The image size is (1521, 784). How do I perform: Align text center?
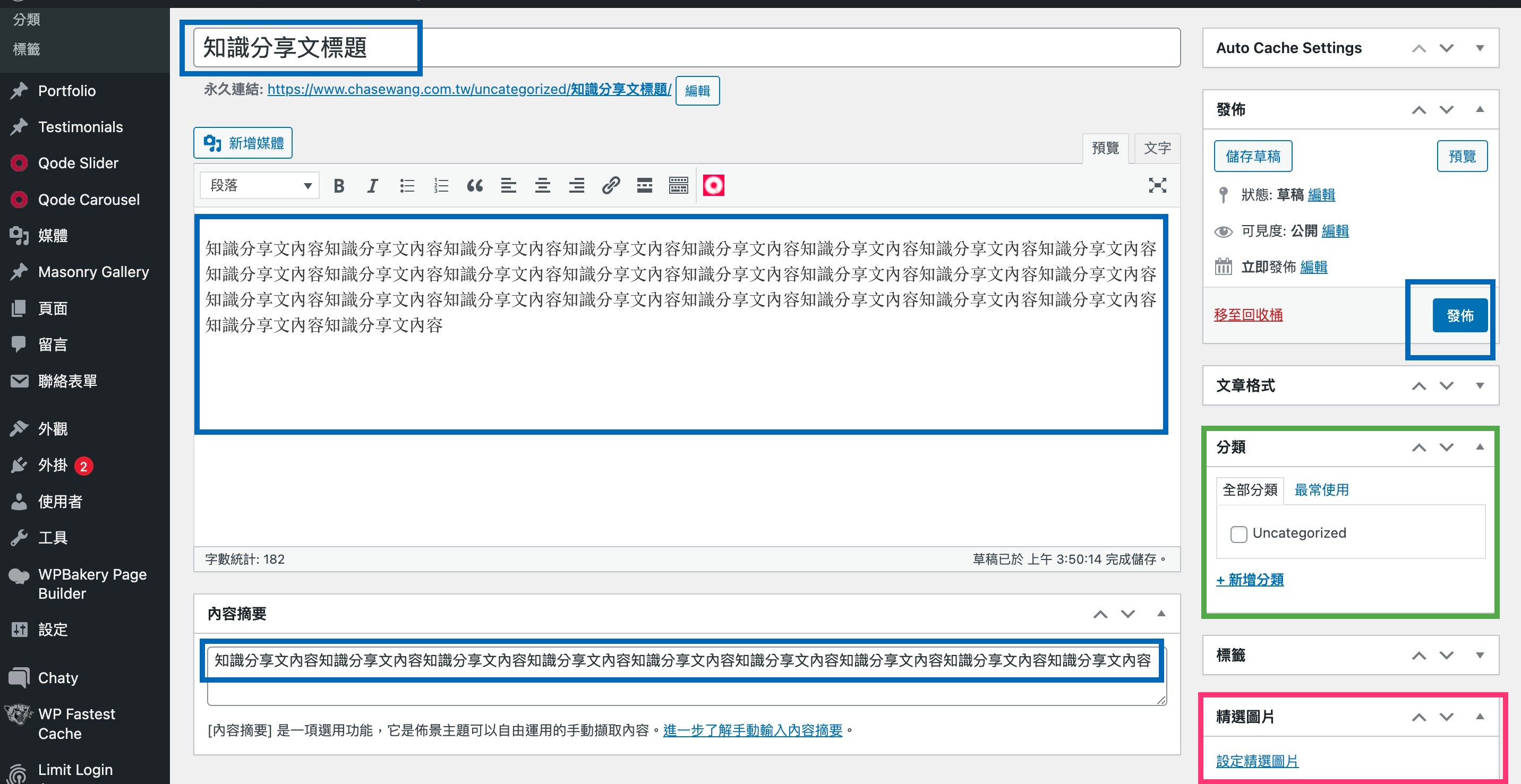[x=543, y=186]
